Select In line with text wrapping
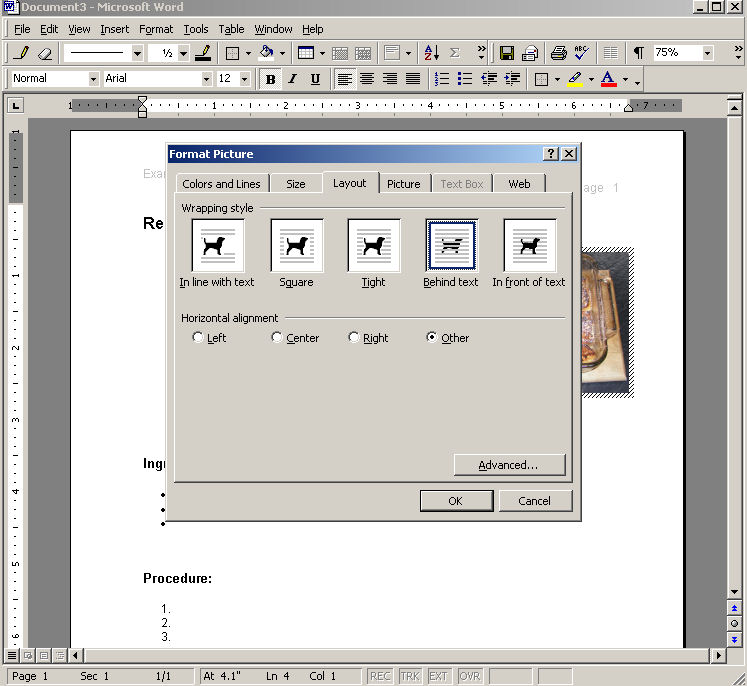 (217, 246)
